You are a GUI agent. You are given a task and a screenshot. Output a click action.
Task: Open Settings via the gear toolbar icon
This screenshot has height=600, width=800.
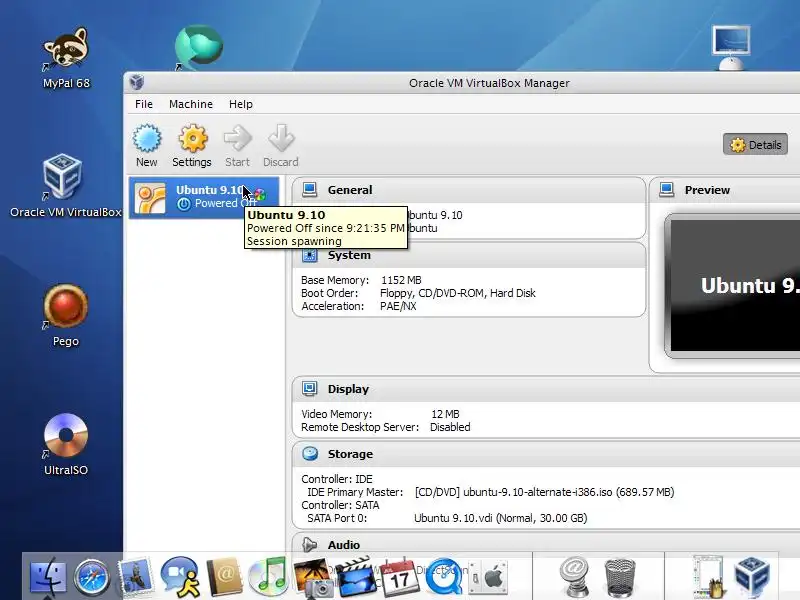(192, 138)
